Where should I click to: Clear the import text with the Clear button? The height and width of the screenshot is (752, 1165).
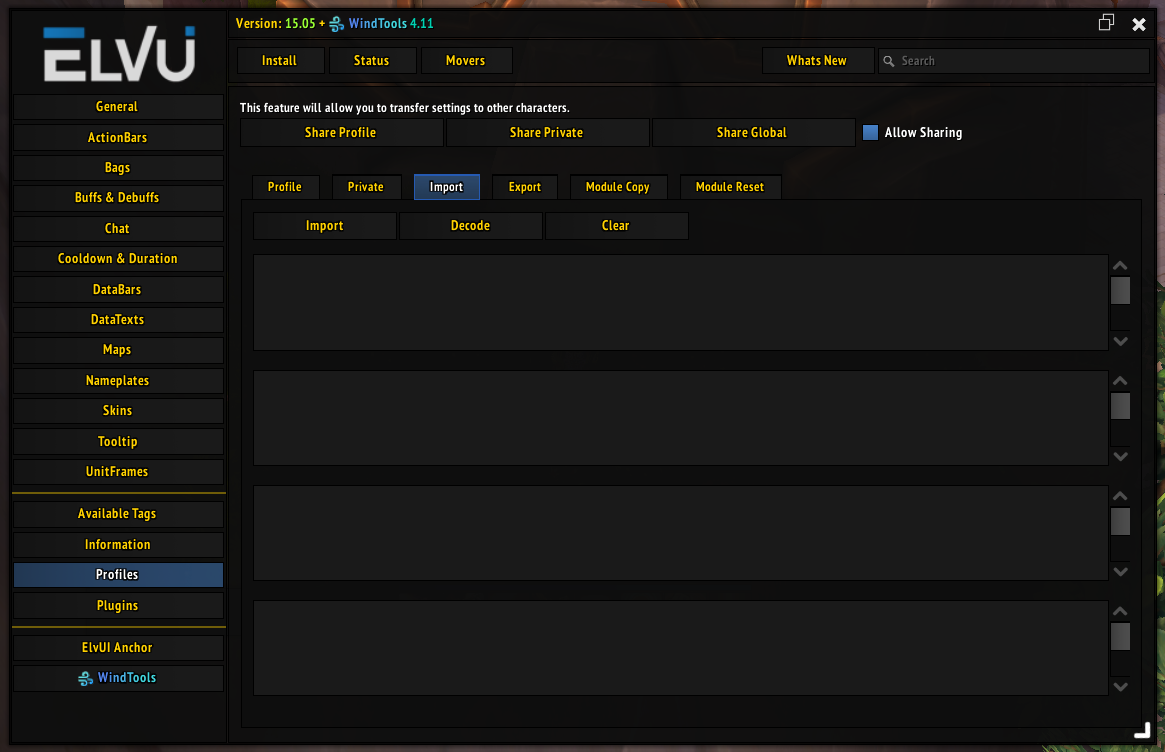(616, 225)
